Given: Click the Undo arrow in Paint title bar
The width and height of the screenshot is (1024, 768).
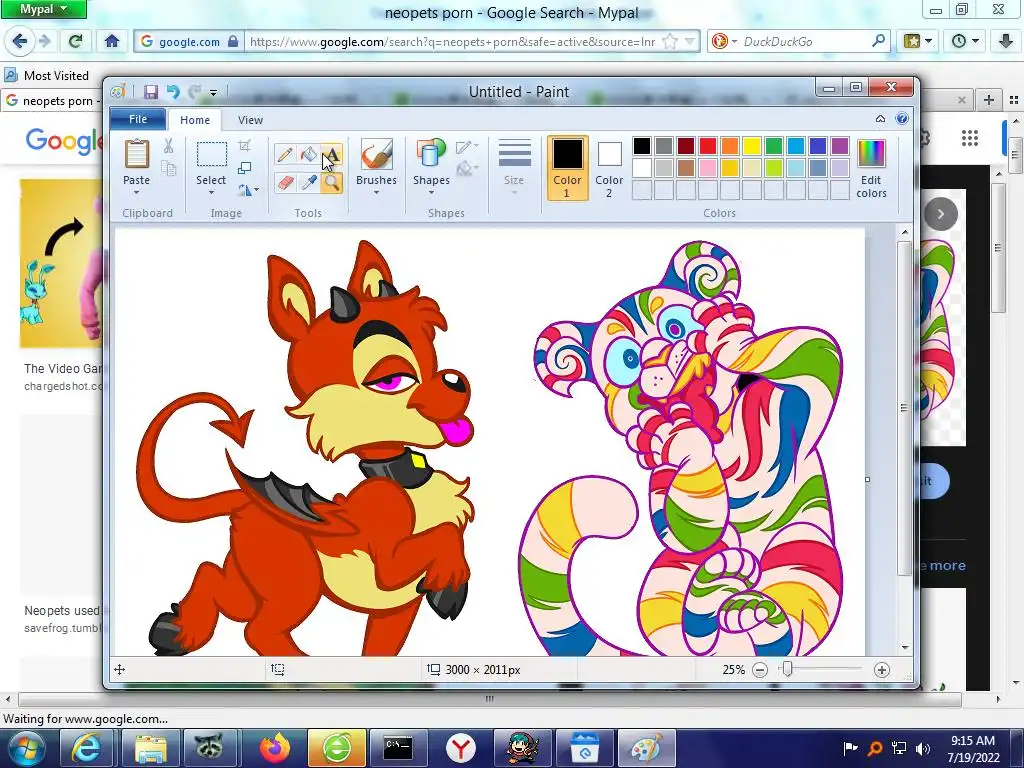Looking at the screenshot, I should (173, 92).
